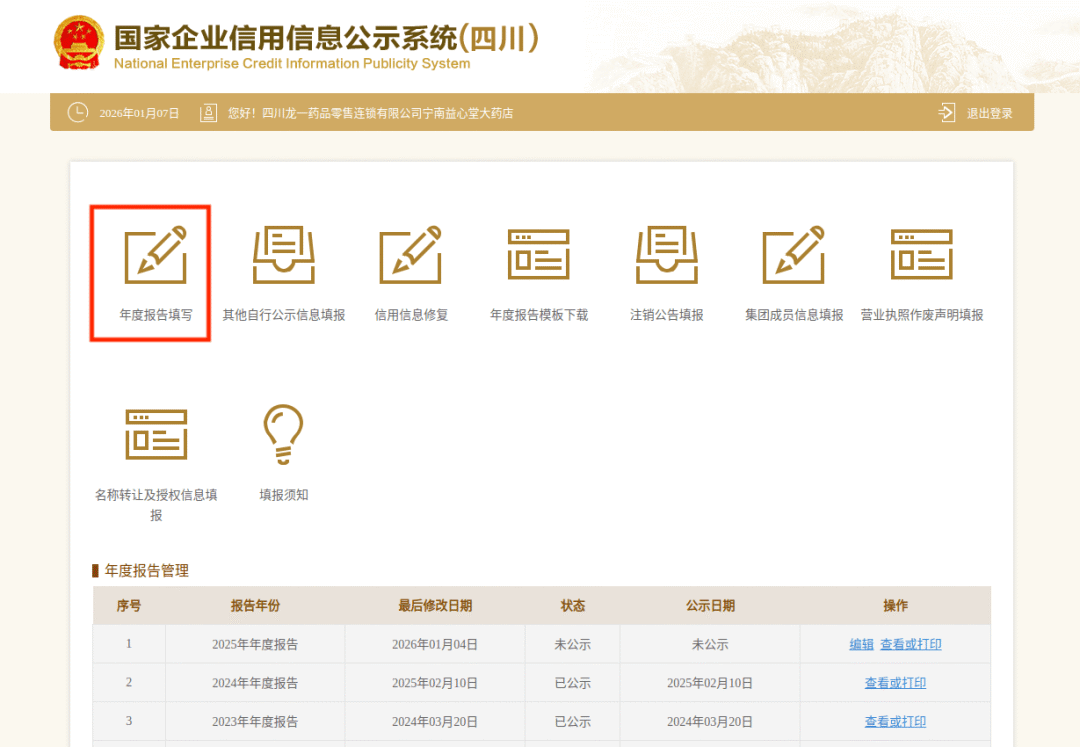This screenshot has height=747, width=1080.
Task: Click the logout arrow icon beside 退出登录
Action: pos(946,113)
